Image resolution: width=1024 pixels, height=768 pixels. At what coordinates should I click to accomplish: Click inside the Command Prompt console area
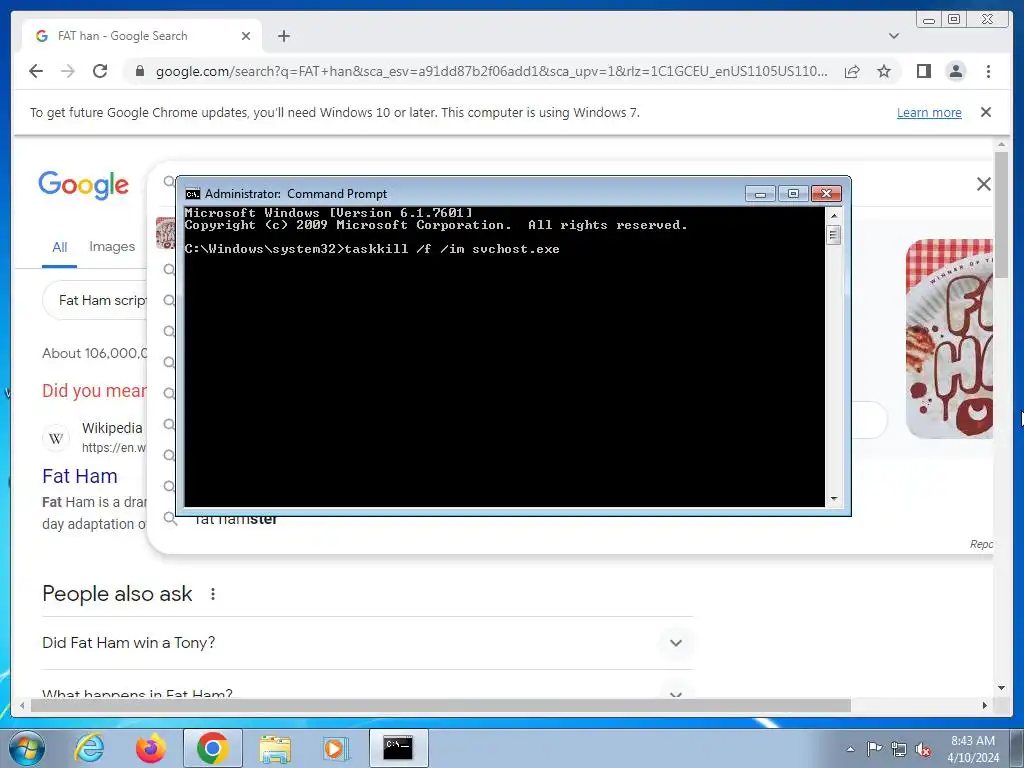coord(504,357)
